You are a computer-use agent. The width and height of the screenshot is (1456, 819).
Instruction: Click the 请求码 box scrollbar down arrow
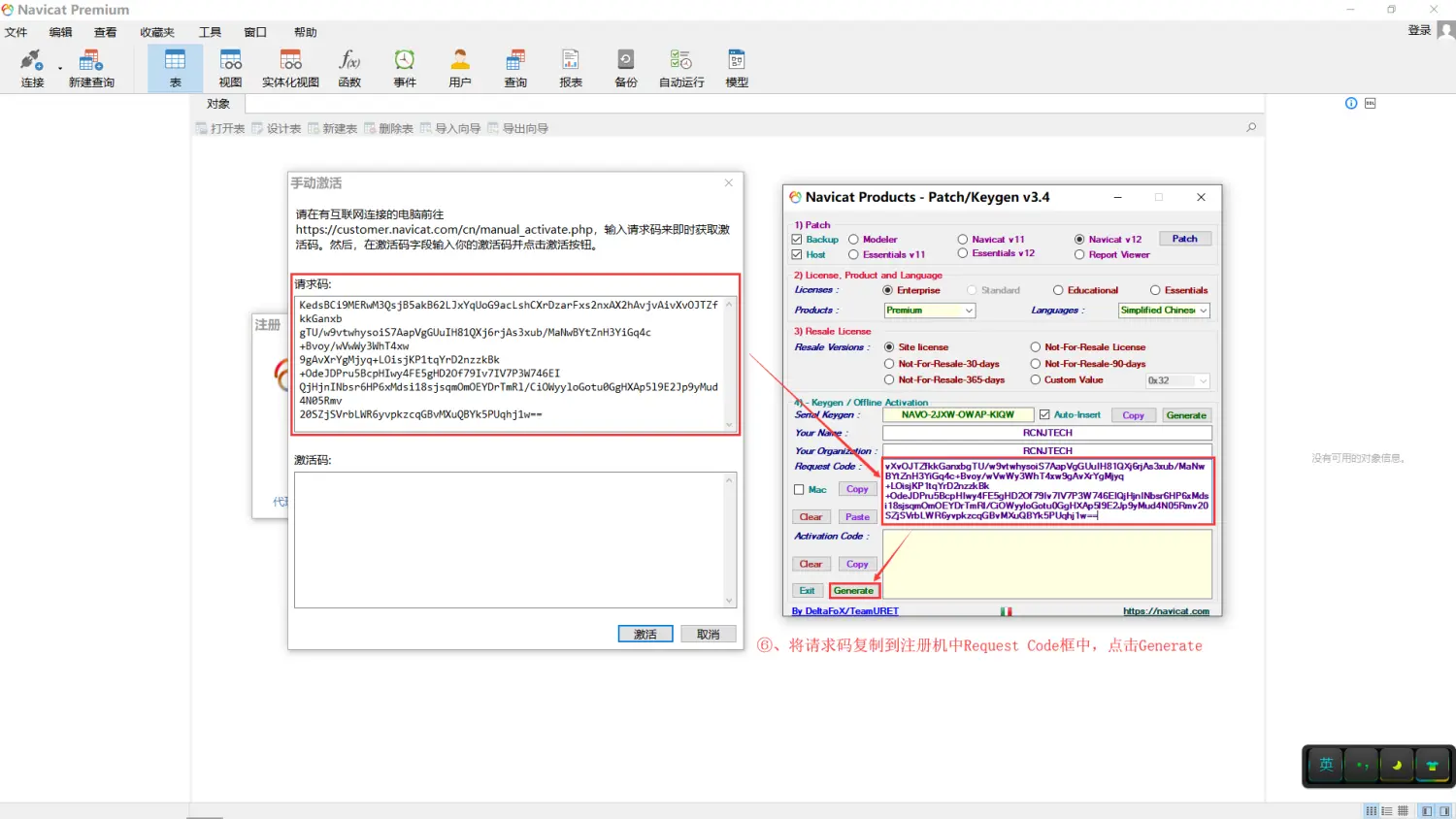[x=730, y=425]
